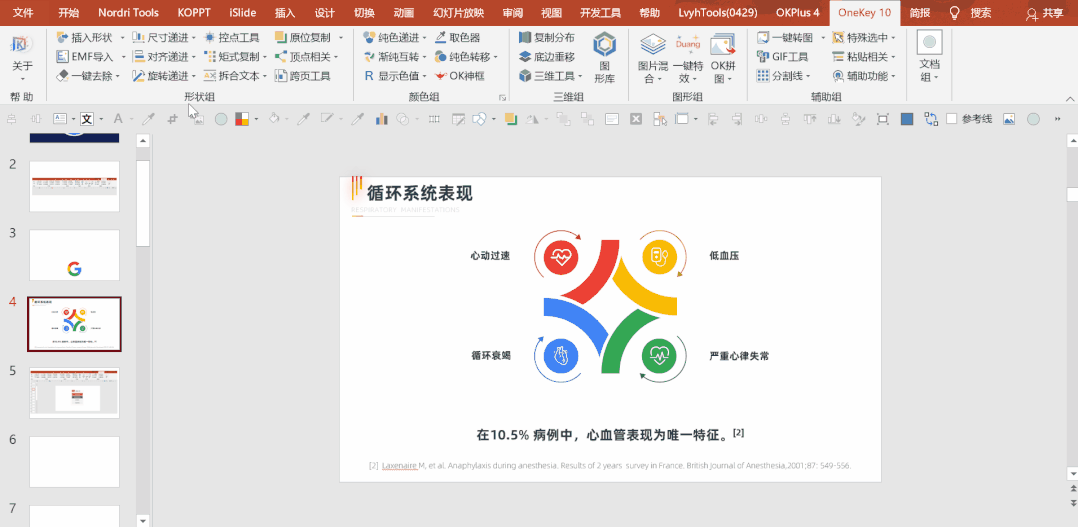Toggle the 参考线 guides checkbox
Screen dimensions: 1078x527
point(952,119)
